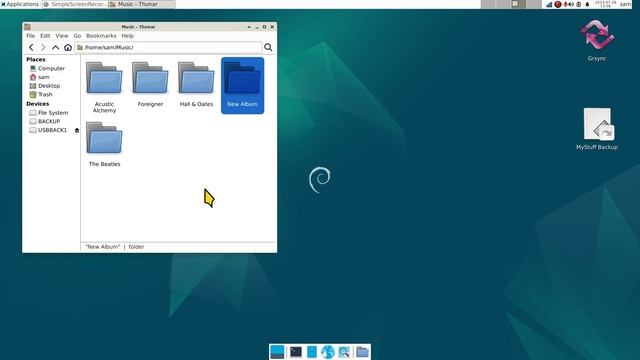Open the file manager dock icon next to terminal
This screenshot has width=640, height=360.
[x=311, y=352]
